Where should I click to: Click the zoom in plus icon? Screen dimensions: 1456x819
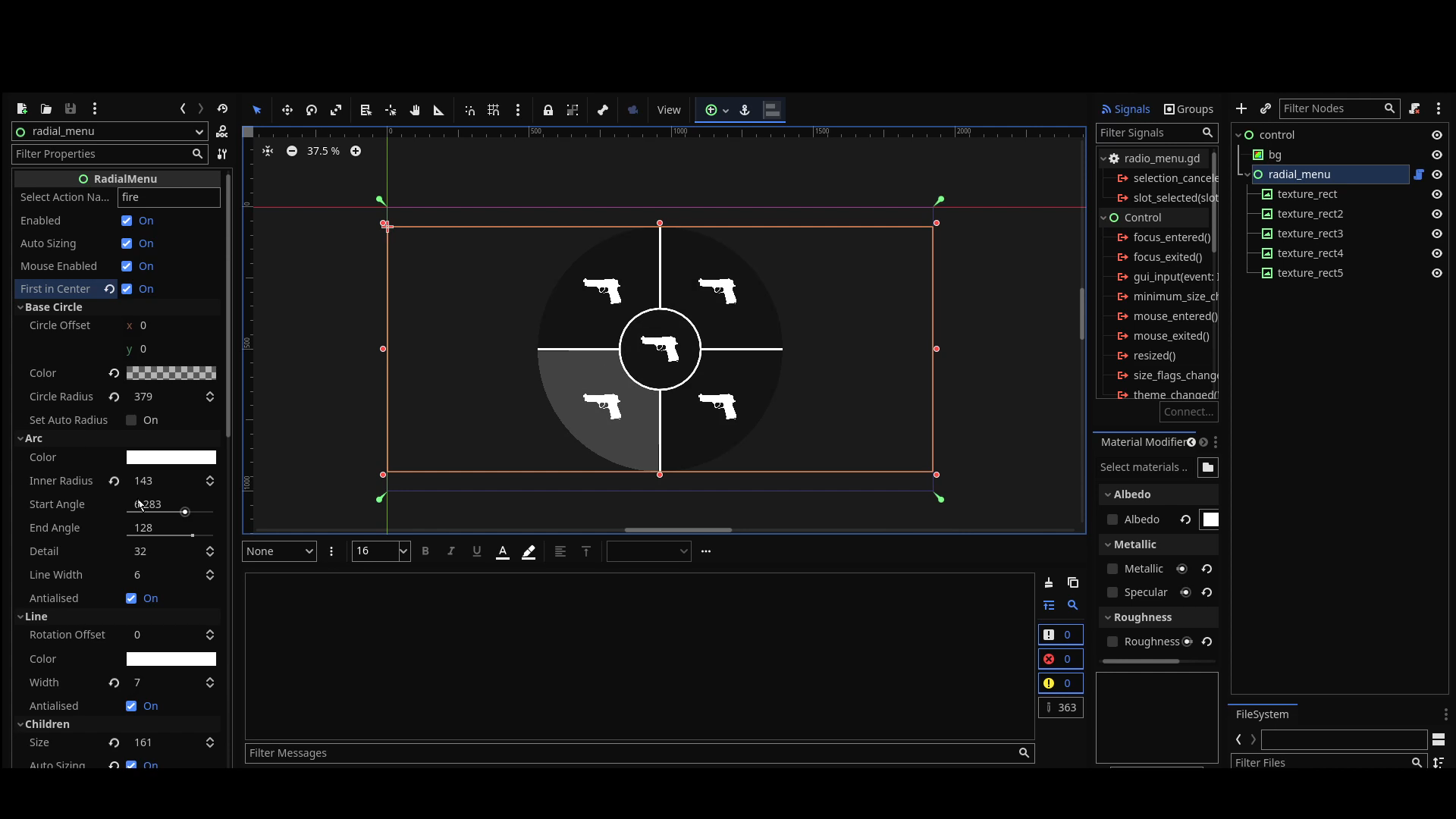coord(356,151)
